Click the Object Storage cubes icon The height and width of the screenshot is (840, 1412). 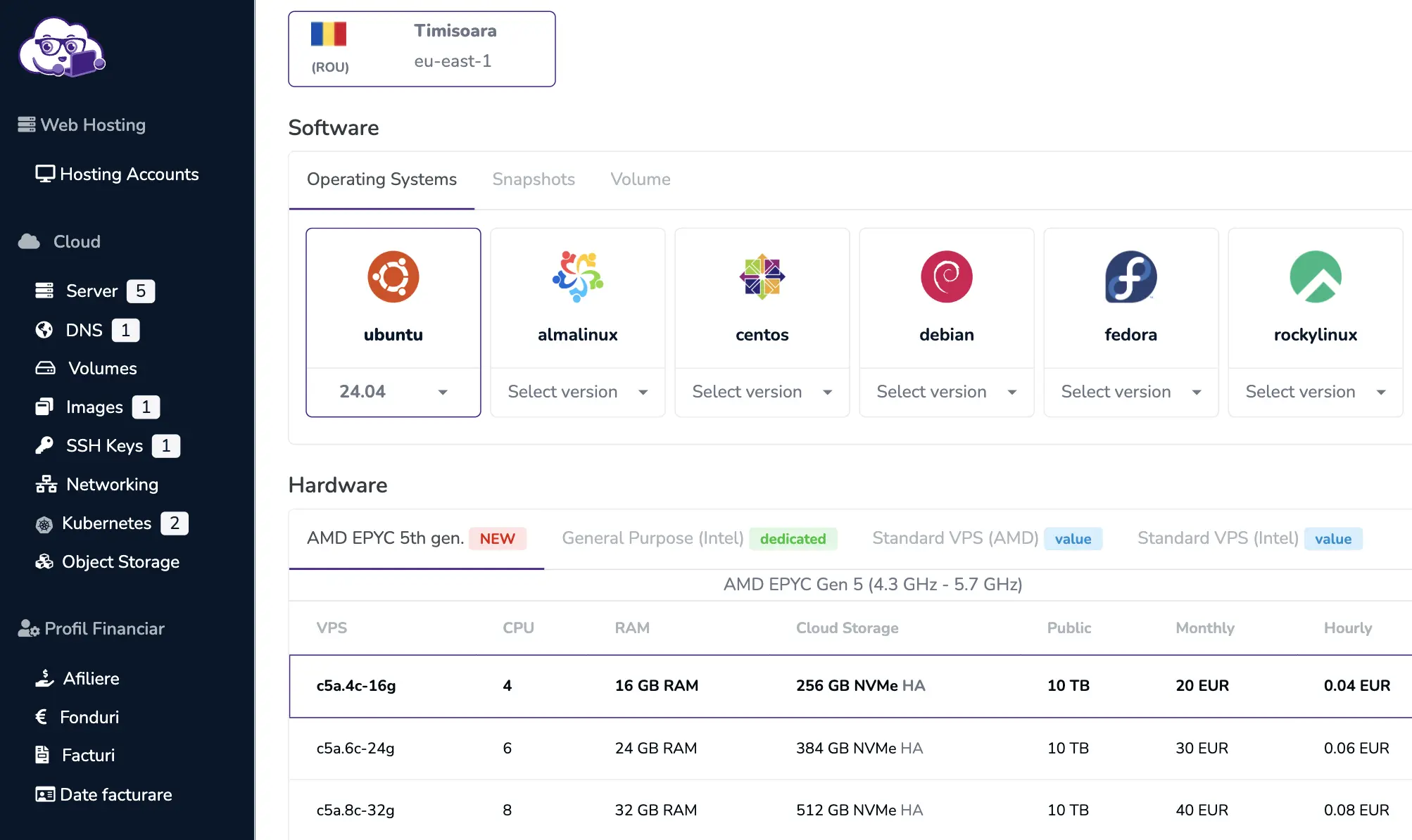pyautogui.click(x=44, y=561)
